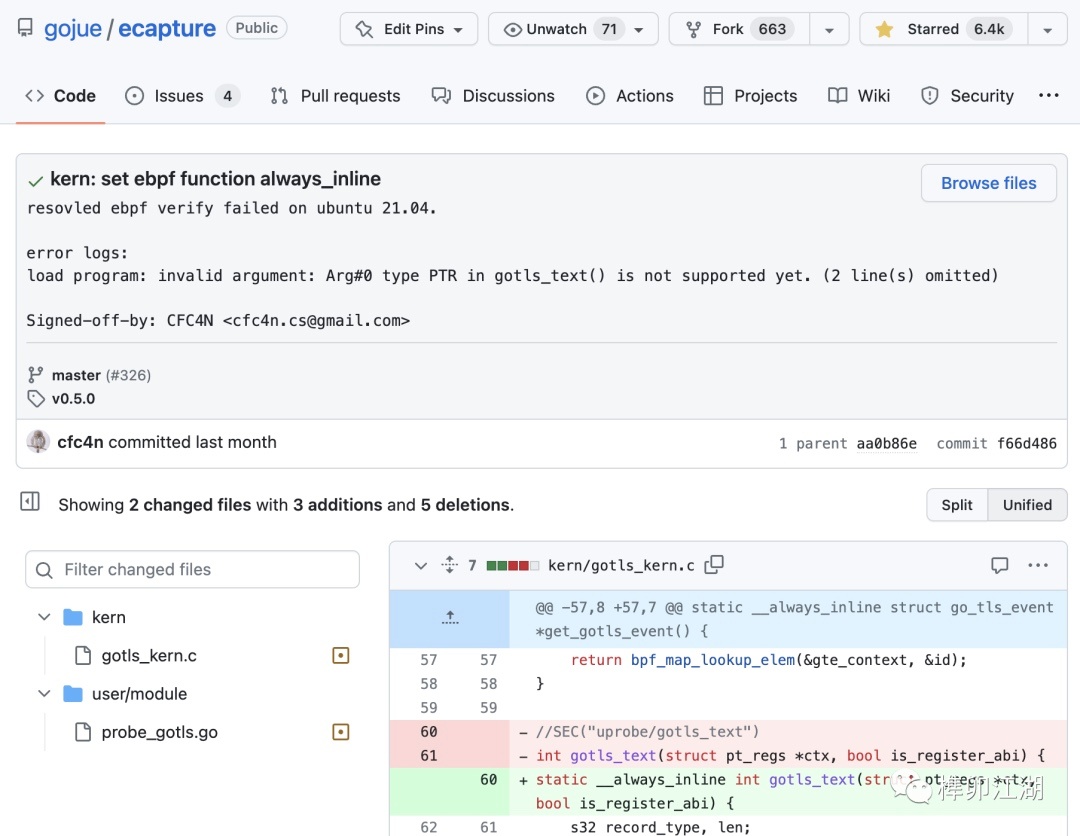
Task: Select the kern folder in file tree
Action: (x=109, y=617)
